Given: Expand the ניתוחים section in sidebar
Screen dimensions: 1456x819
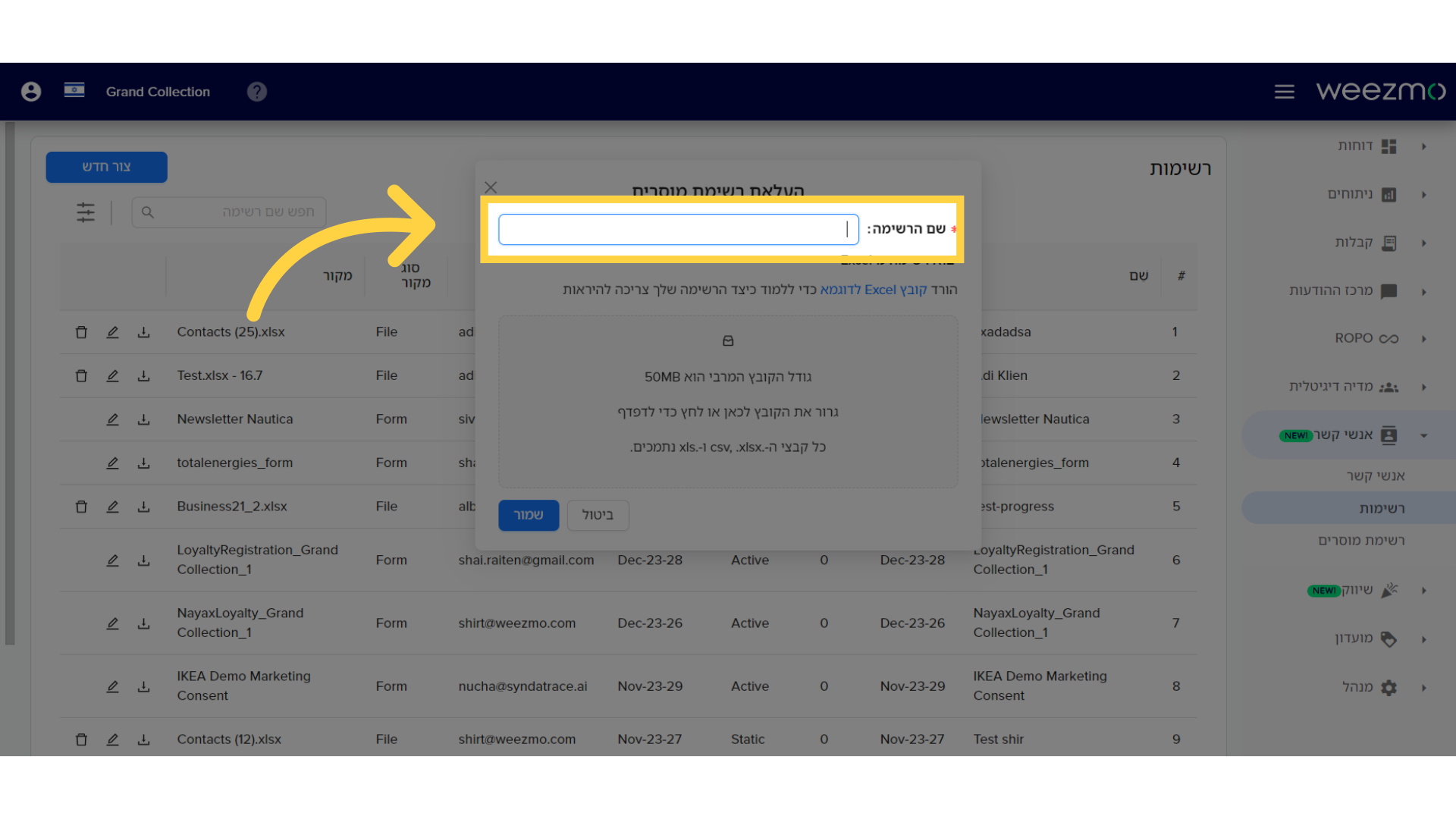Looking at the screenshot, I should click(x=1422, y=193).
